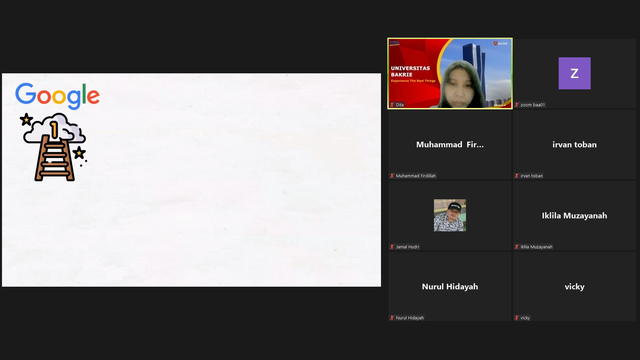Select the large 'irvan toban' name in tile center
The width and height of the screenshot is (640, 360).
click(574, 144)
